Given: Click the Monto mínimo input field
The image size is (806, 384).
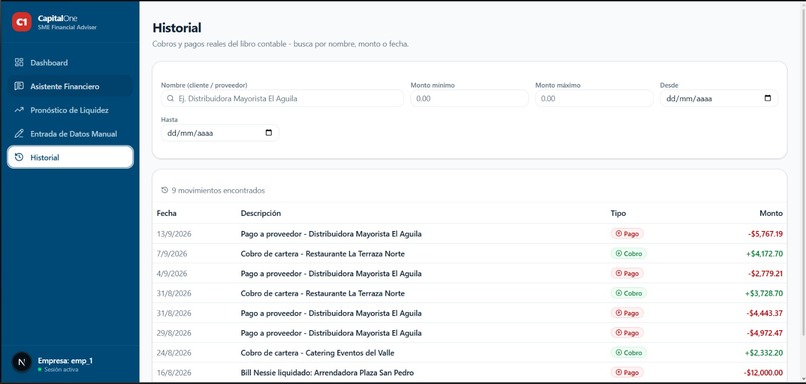Looking at the screenshot, I should tap(469, 98).
